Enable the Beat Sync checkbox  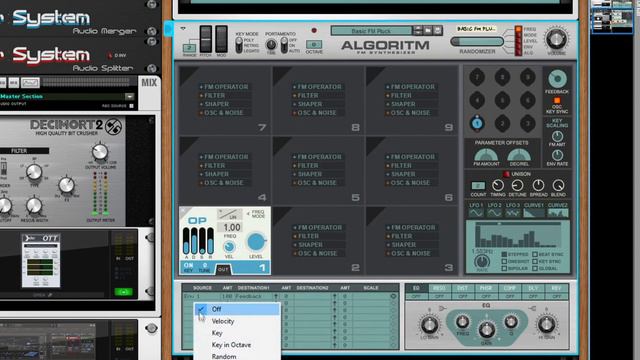click(535, 254)
